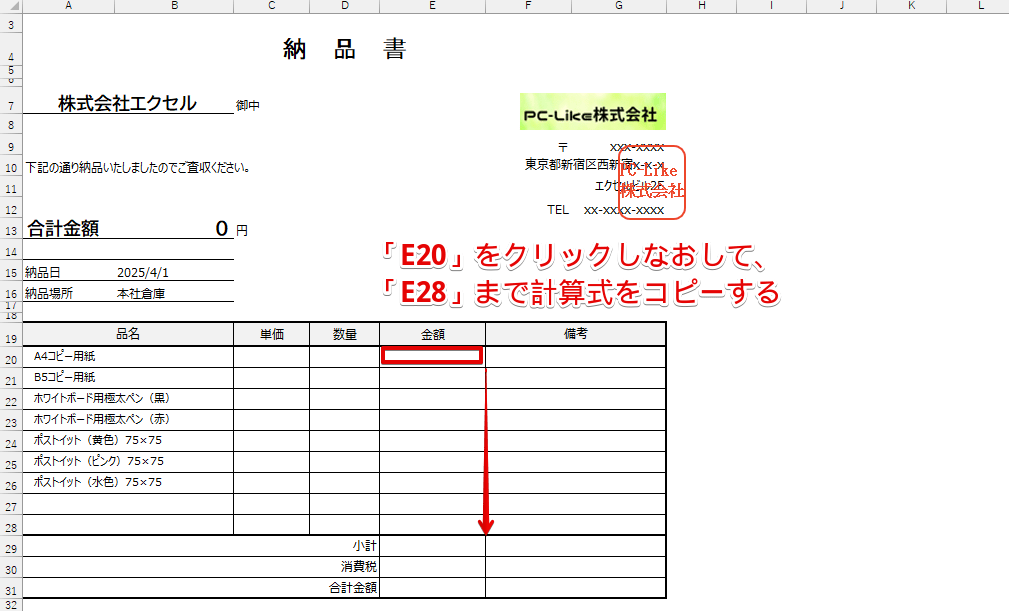Click the 本社倉庫 cell
The height and width of the screenshot is (611, 1009).
[x=141, y=293]
